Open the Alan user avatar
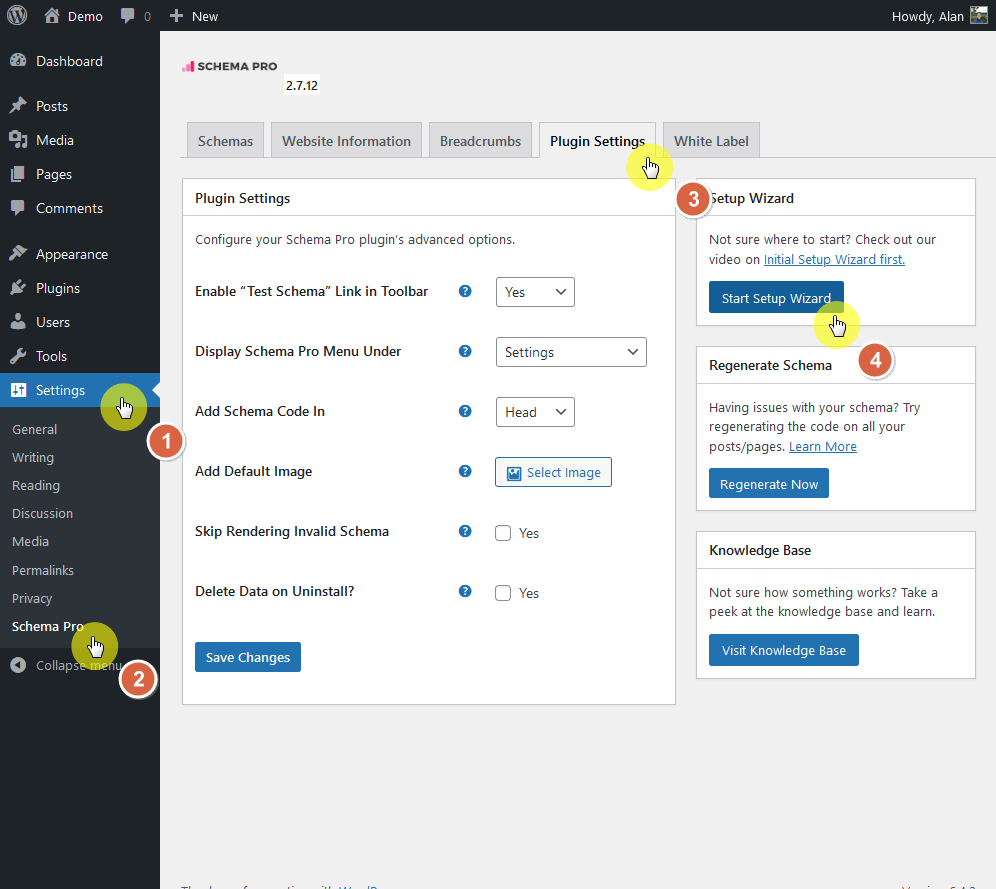Viewport: 996px width, 889px height. [x=979, y=16]
